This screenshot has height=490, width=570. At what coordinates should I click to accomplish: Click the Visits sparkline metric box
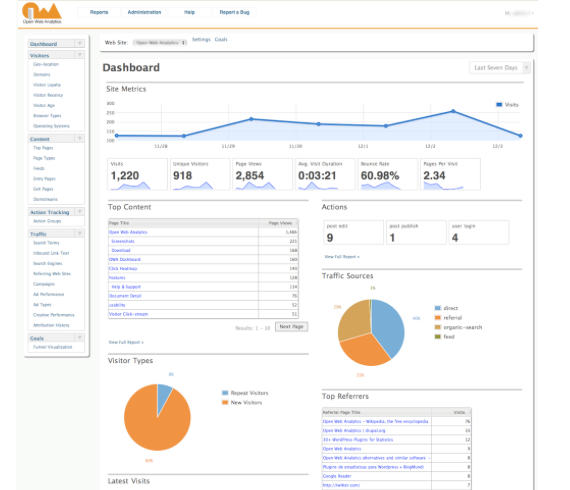137,174
